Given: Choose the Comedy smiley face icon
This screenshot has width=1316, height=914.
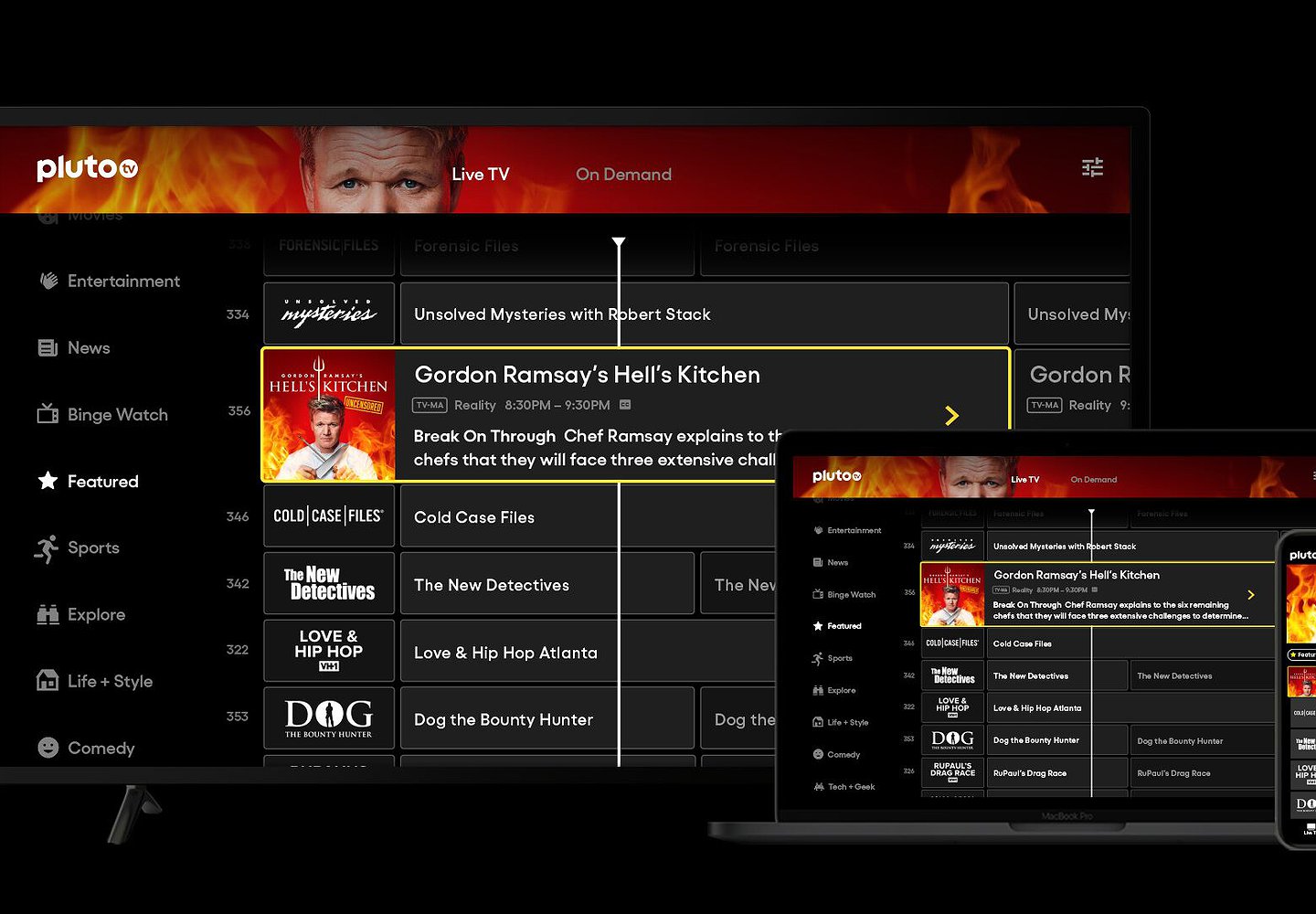Looking at the screenshot, I should coord(48,748).
